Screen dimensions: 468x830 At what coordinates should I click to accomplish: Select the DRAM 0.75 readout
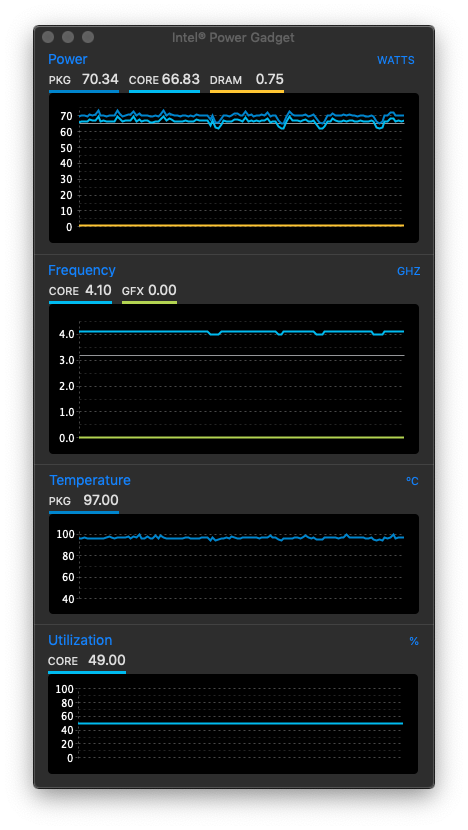(x=247, y=80)
